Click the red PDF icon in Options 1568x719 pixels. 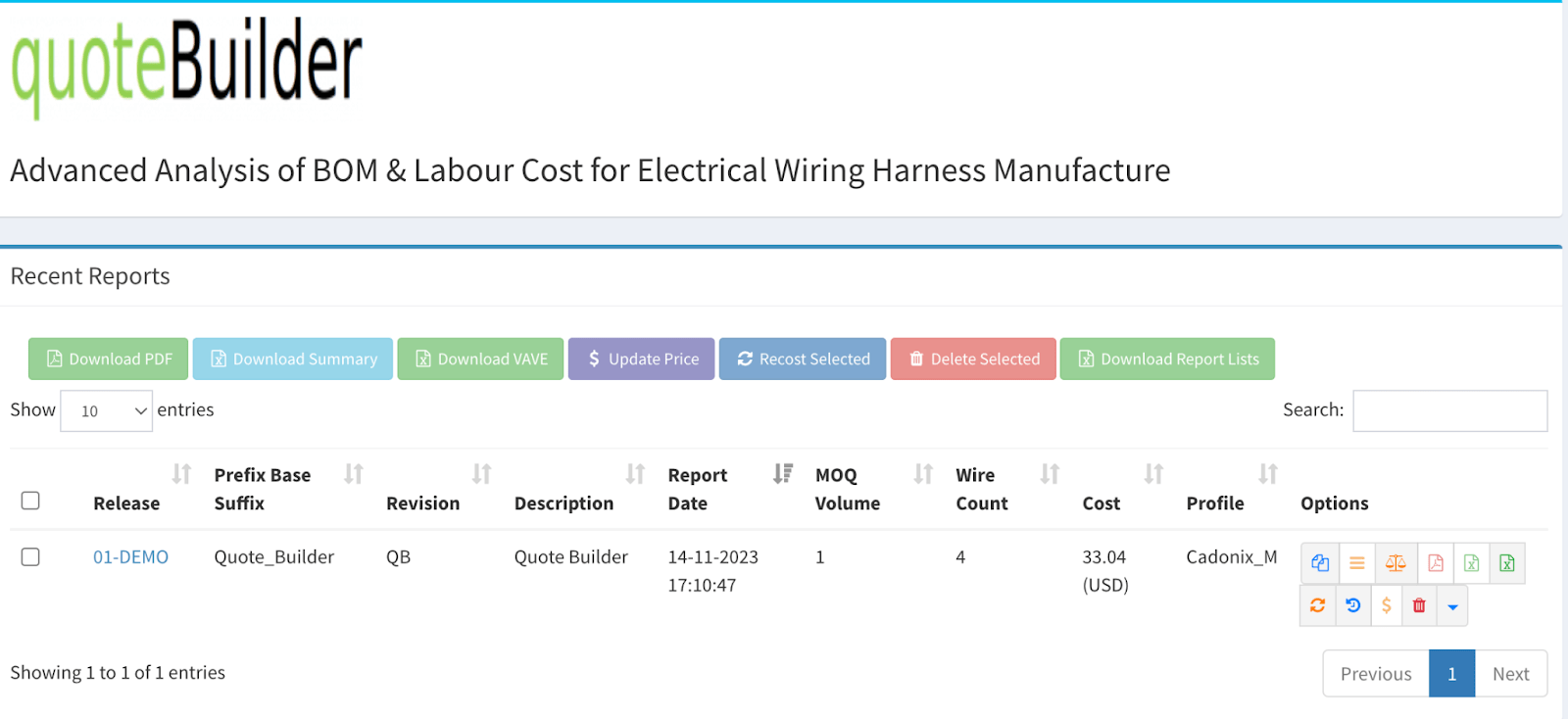coord(1435,563)
